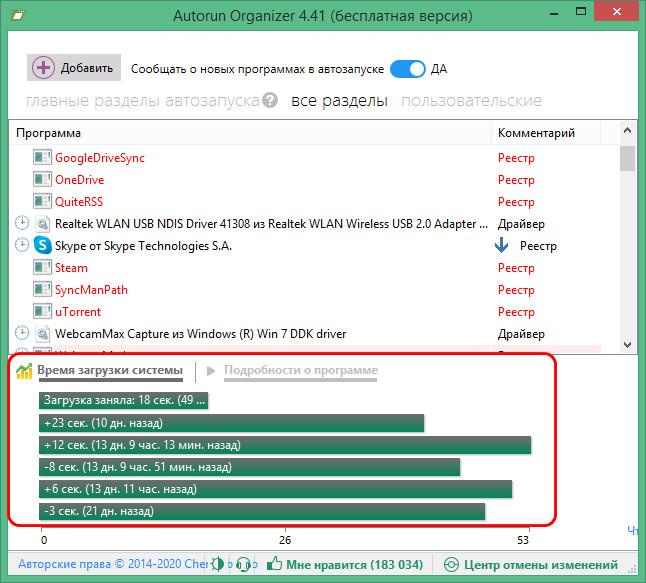Select Steam entry icon
Screen dimensions: 646x583
[x=42, y=268]
